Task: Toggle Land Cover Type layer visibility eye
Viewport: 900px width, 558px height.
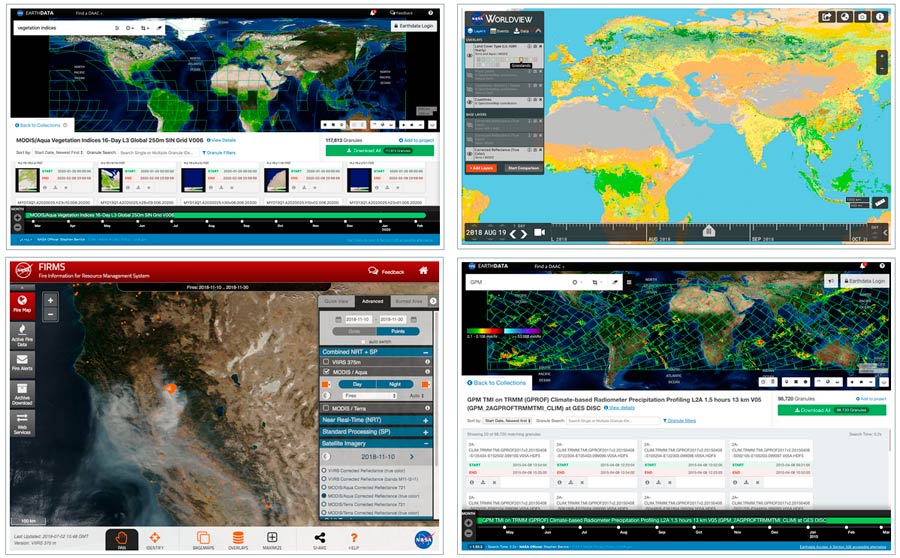Action: tap(470, 56)
